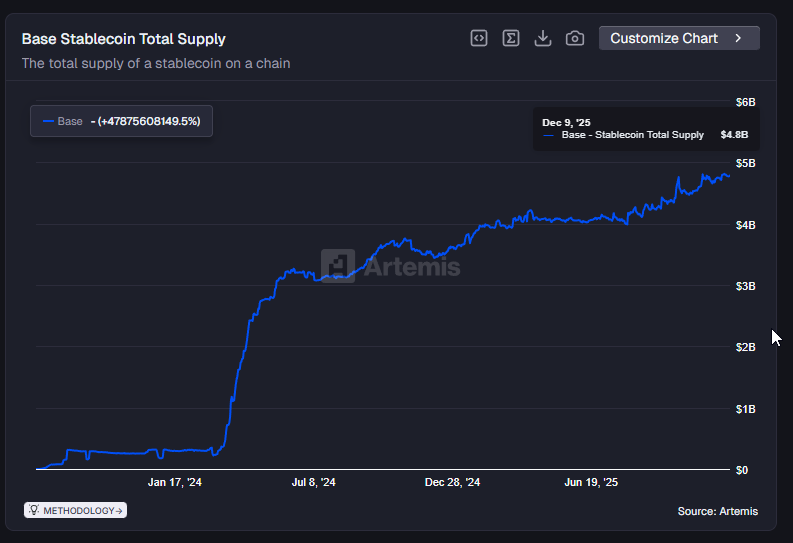Viewport: 793px width, 543px height.
Task: Download chart data with download icon
Action: 543,38
